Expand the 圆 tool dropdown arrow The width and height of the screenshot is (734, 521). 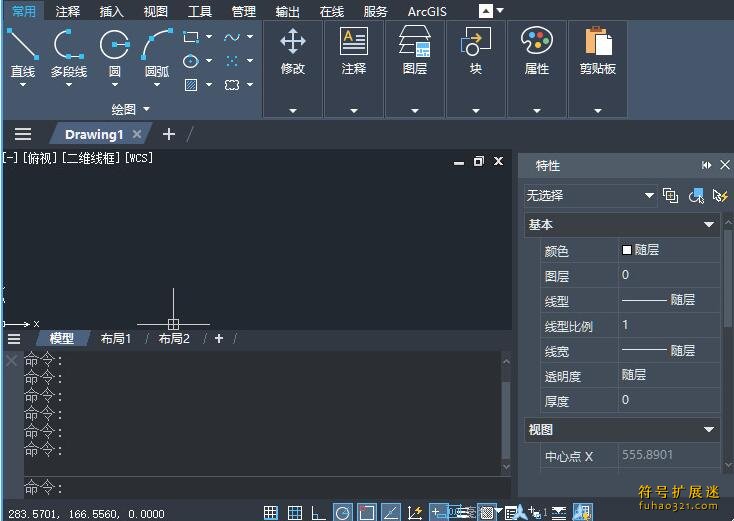(x=115, y=85)
